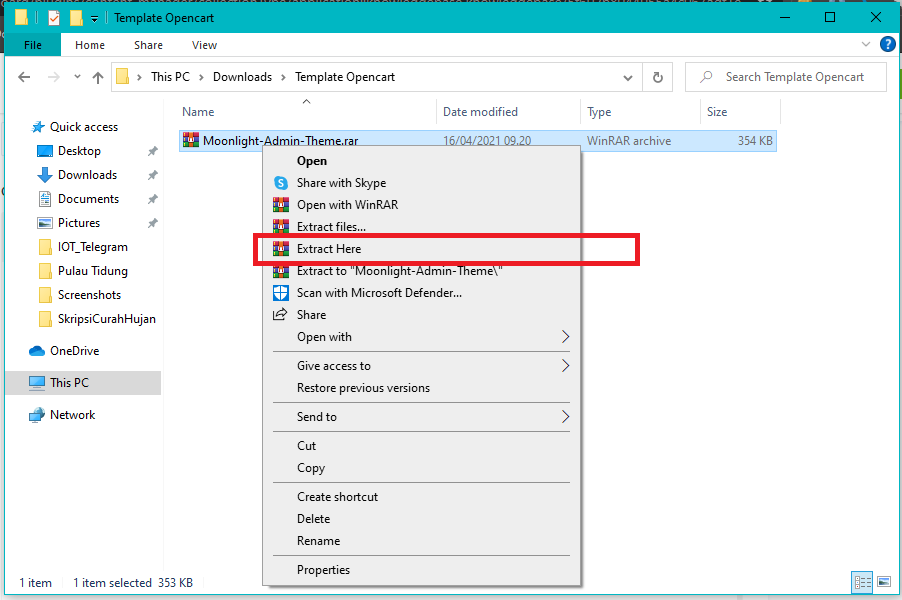Viewport: 902px width, 600px height.
Task: Click the Share icon in context menu
Action: click(x=281, y=315)
